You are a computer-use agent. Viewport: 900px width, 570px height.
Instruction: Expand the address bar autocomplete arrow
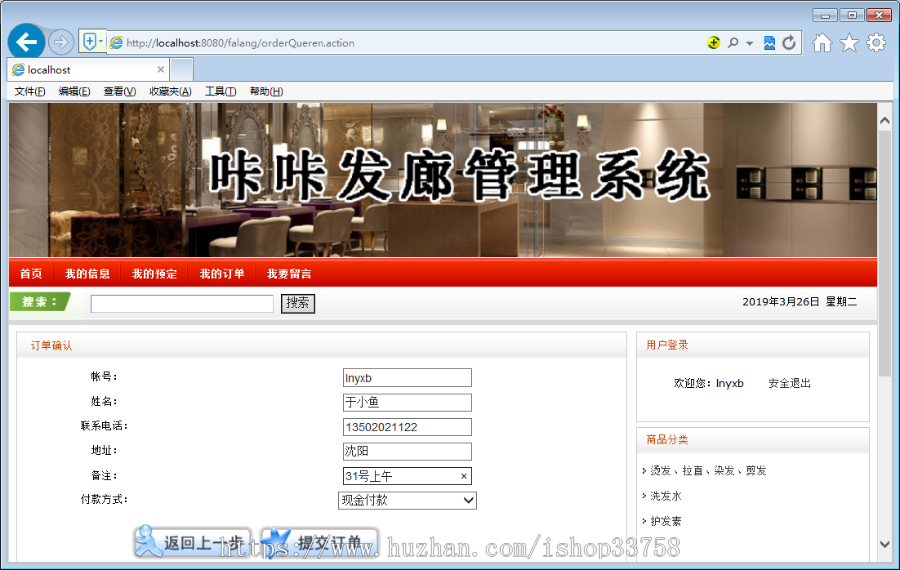(750, 43)
